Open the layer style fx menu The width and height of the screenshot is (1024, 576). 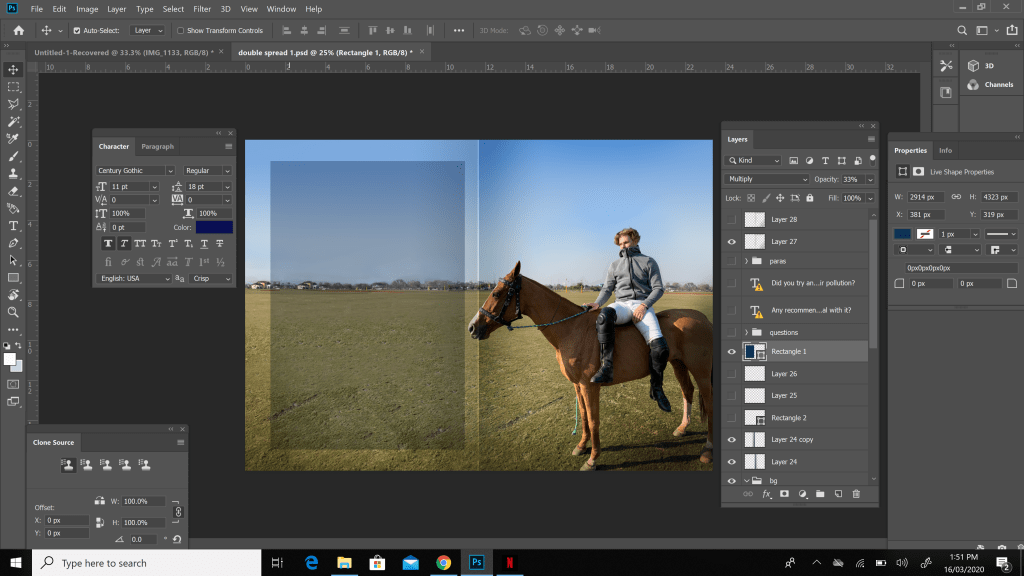(767, 494)
